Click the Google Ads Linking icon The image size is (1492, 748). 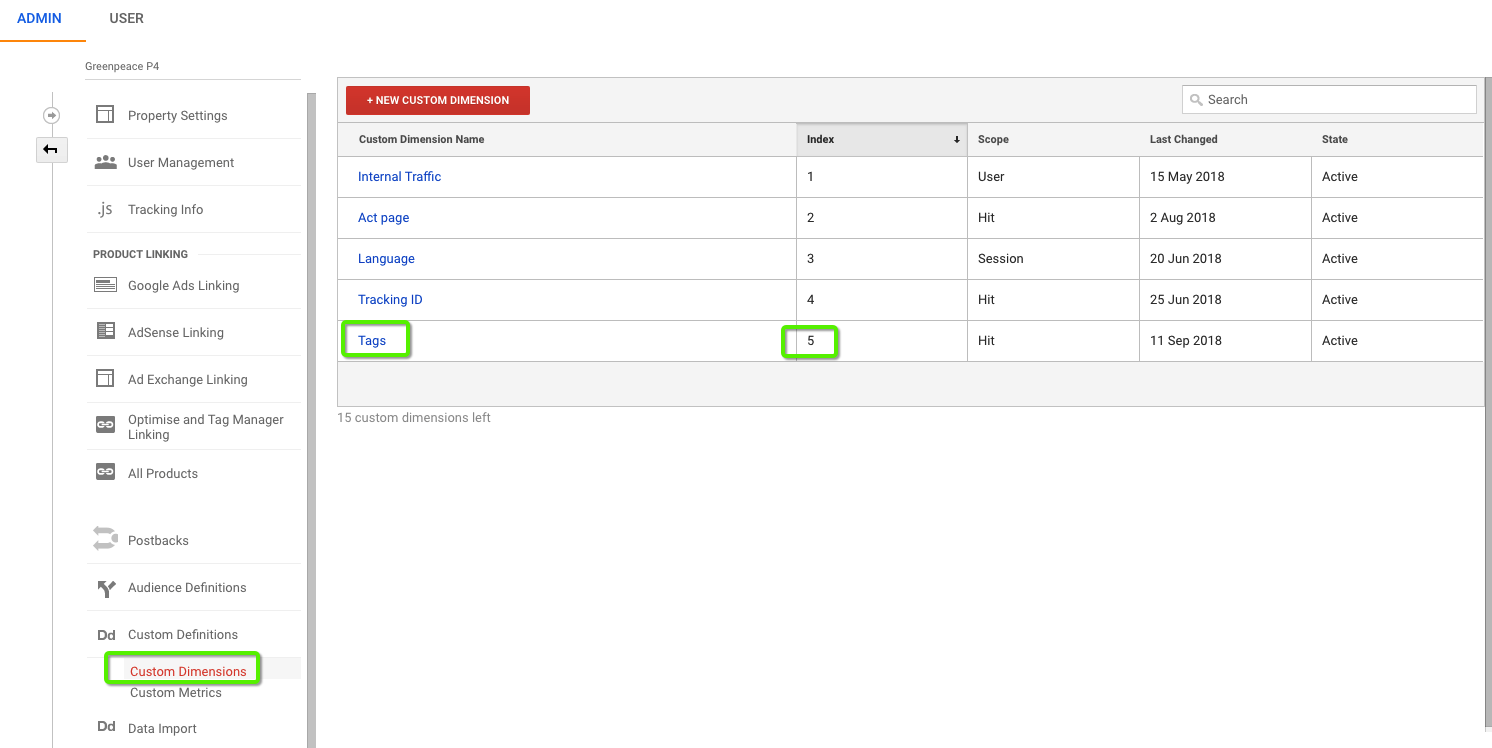pyautogui.click(x=105, y=285)
